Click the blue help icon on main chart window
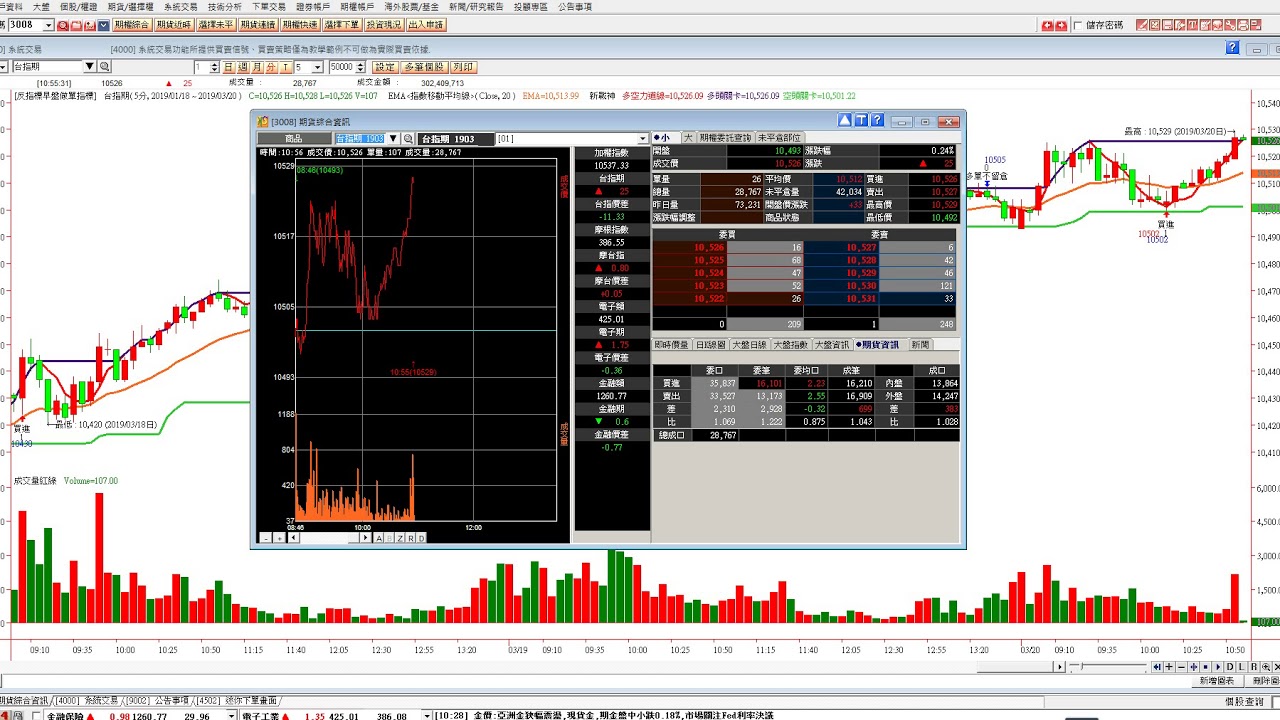Viewport: 1280px width, 720px height. [1232, 48]
